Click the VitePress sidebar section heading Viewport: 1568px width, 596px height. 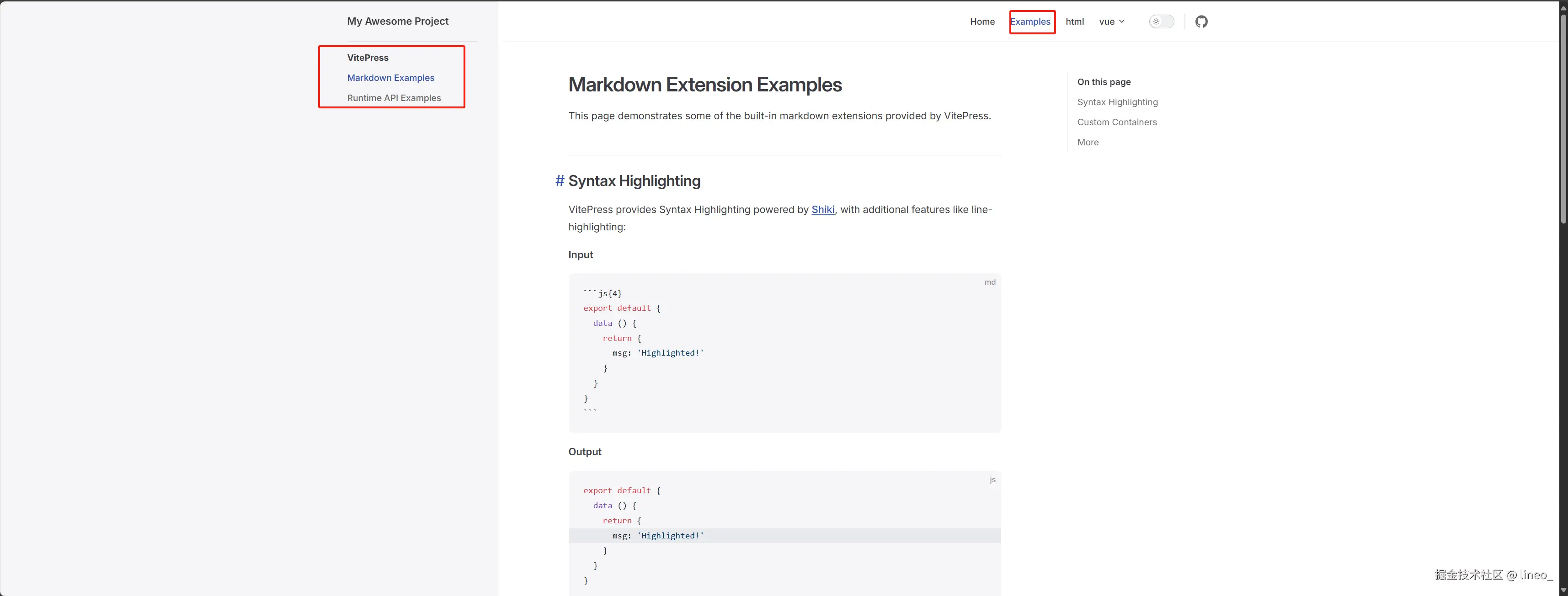click(368, 58)
